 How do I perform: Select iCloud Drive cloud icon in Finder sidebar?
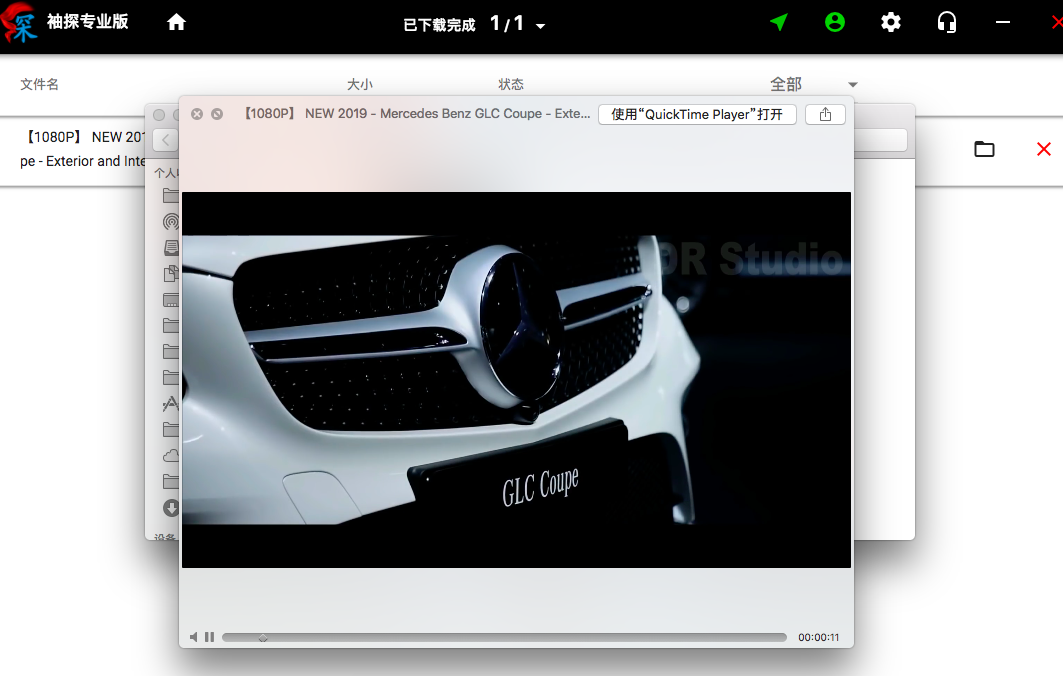[171, 456]
